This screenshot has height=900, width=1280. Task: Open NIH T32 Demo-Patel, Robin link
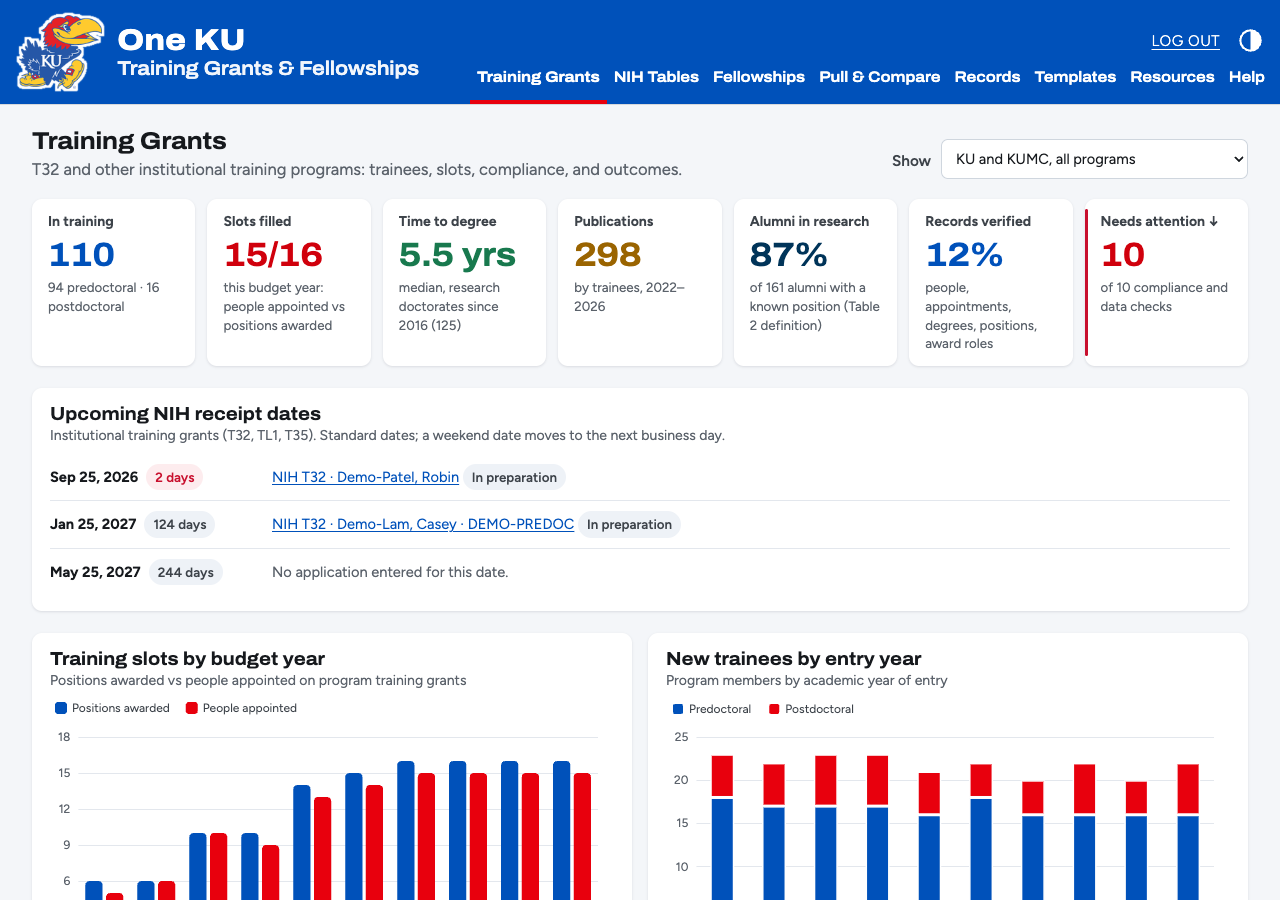(x=365, y=477)
